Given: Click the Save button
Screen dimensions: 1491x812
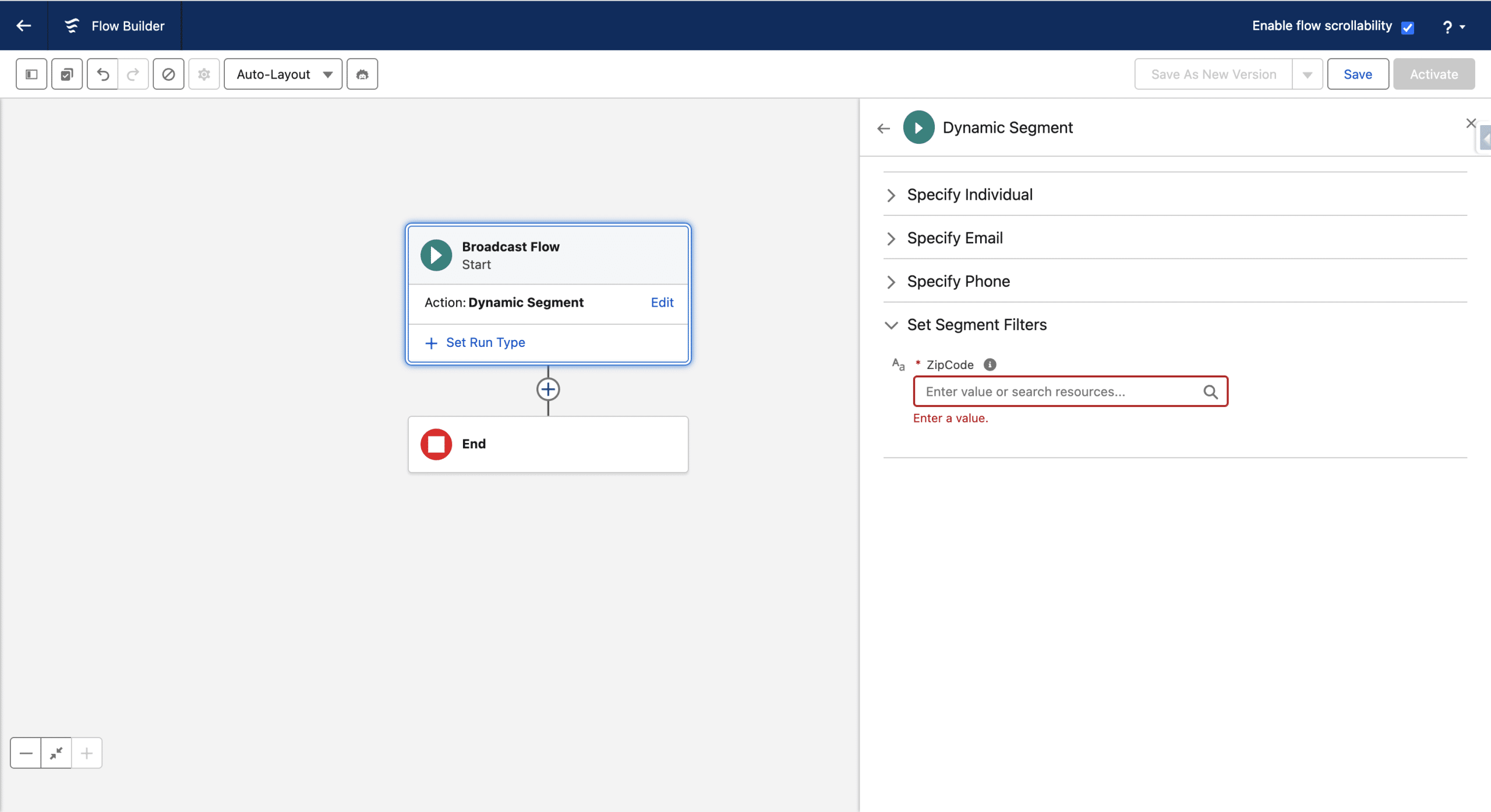Looking at the screenshot, I should coord(1358,74).
